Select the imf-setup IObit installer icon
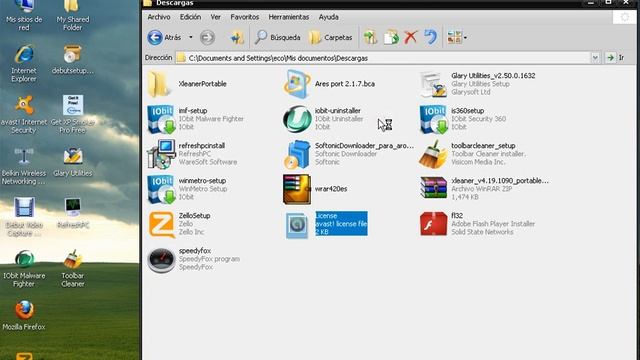Viewport: 640px width, 360px height. 161,119
